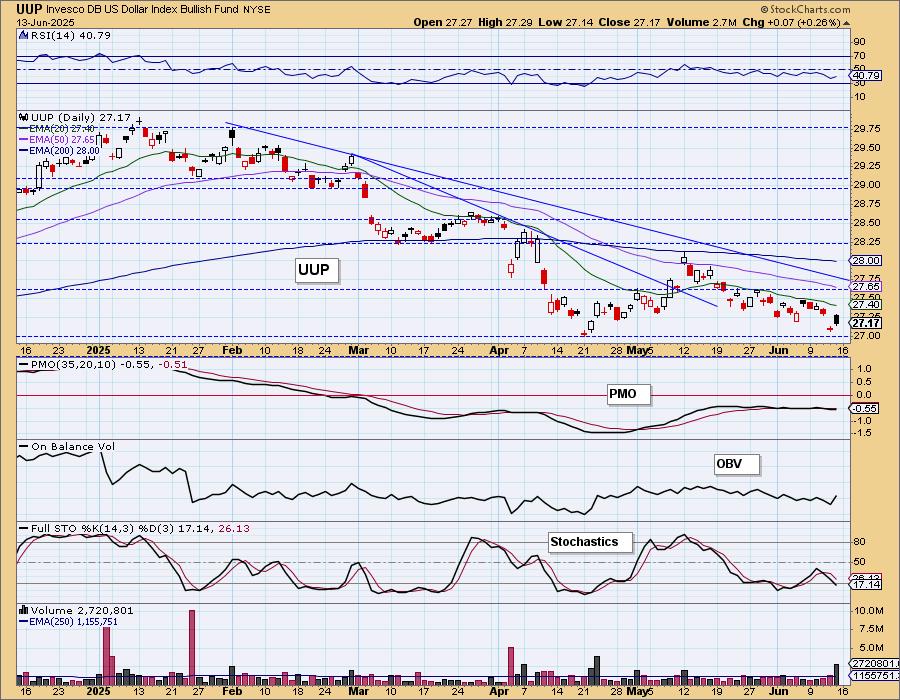The image size is (900, 700).
Task: Click the Stochastics annotation box
Action: (591, 542)
